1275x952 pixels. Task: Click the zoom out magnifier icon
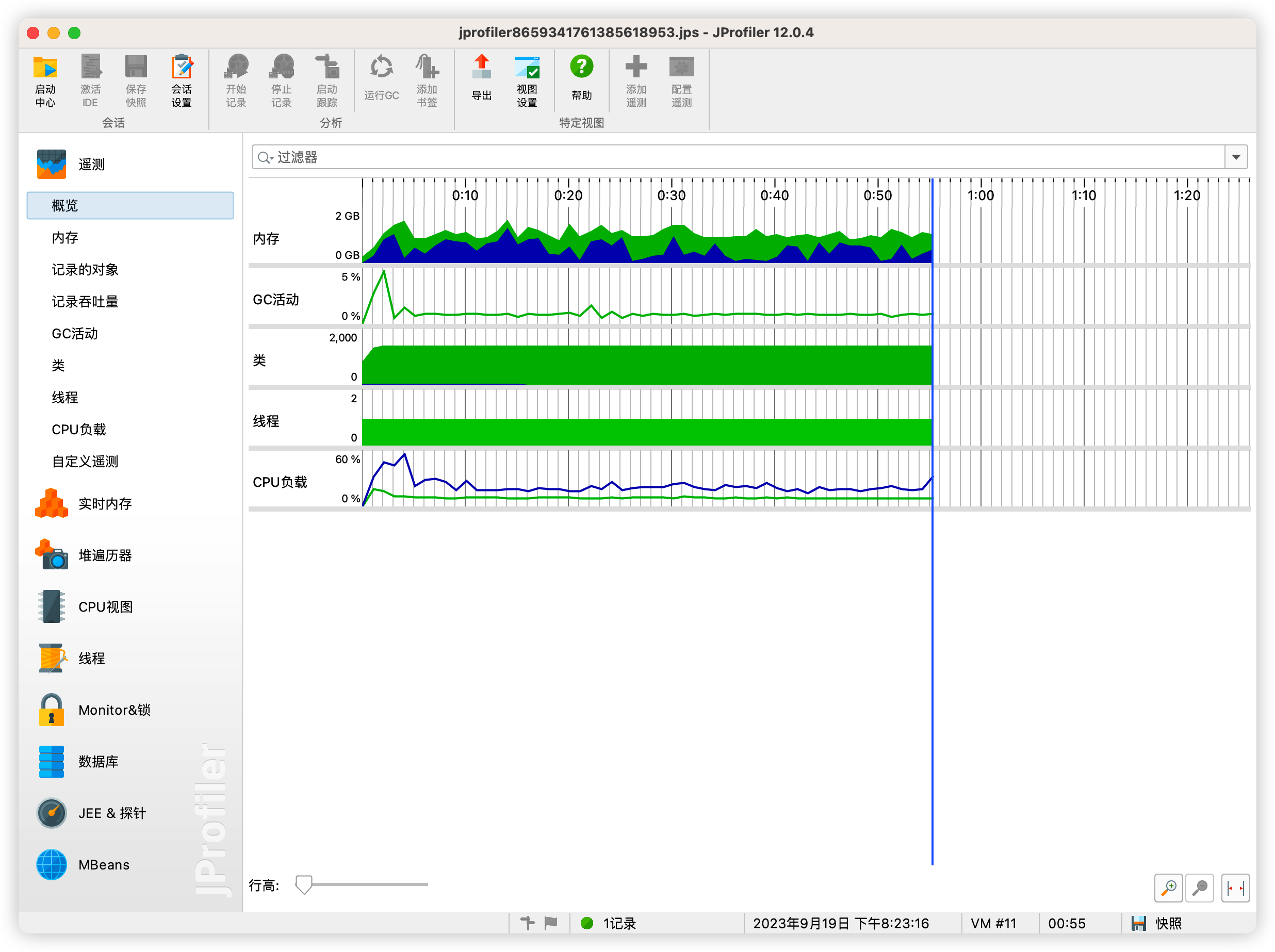tap(1200, 888)
